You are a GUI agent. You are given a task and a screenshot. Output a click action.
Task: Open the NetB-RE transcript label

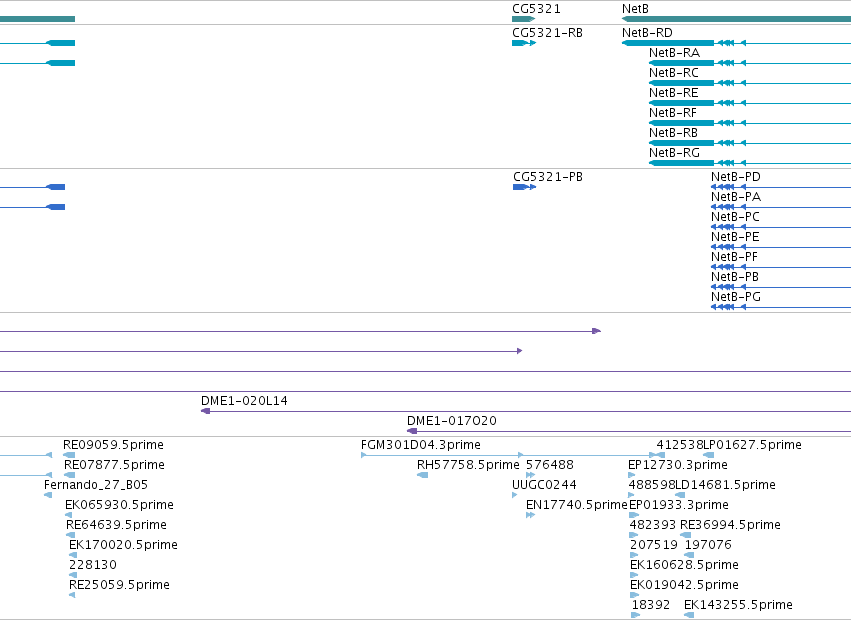coord(674,93)
